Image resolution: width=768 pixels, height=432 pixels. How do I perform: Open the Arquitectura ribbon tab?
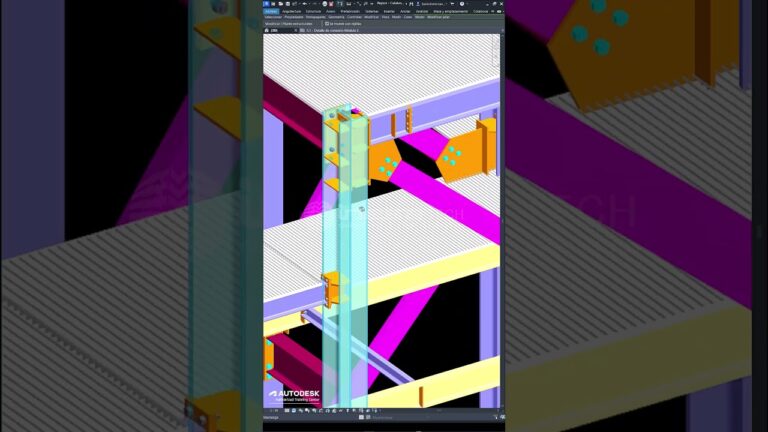coord(291,11)
